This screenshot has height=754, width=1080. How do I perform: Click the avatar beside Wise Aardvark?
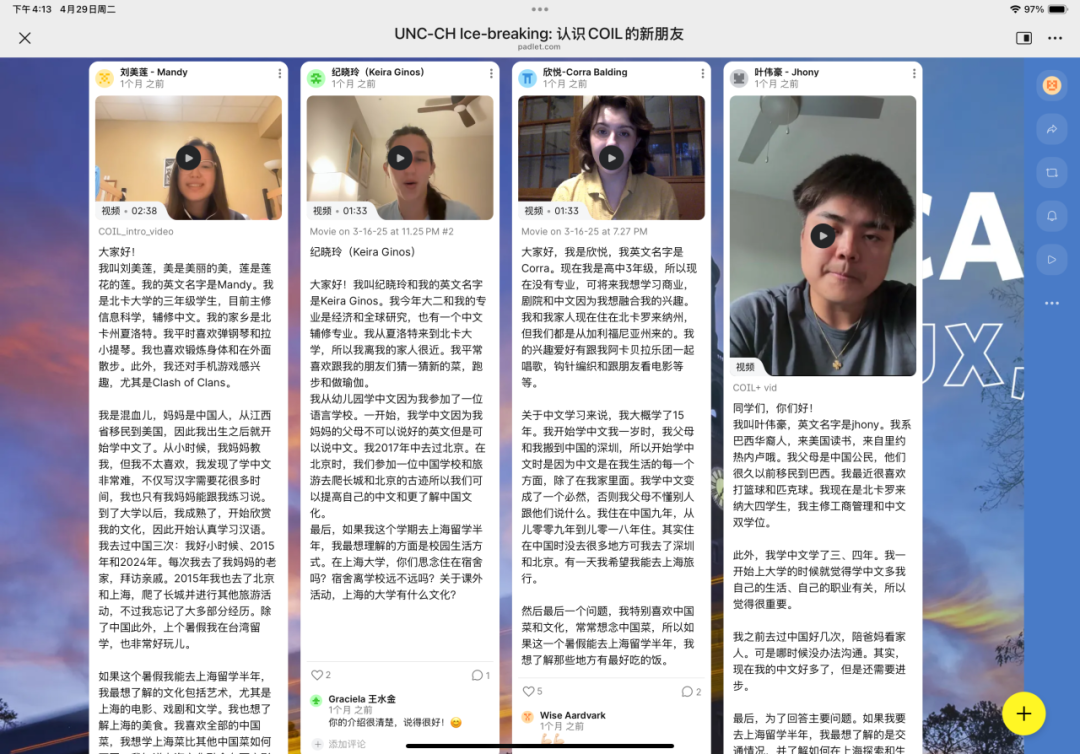coord(528,717)
